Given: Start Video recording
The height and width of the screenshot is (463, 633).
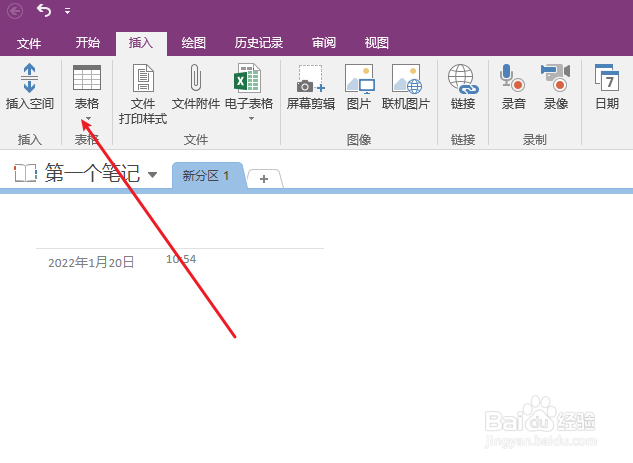Looking at the screenshot, I should 555,87.
